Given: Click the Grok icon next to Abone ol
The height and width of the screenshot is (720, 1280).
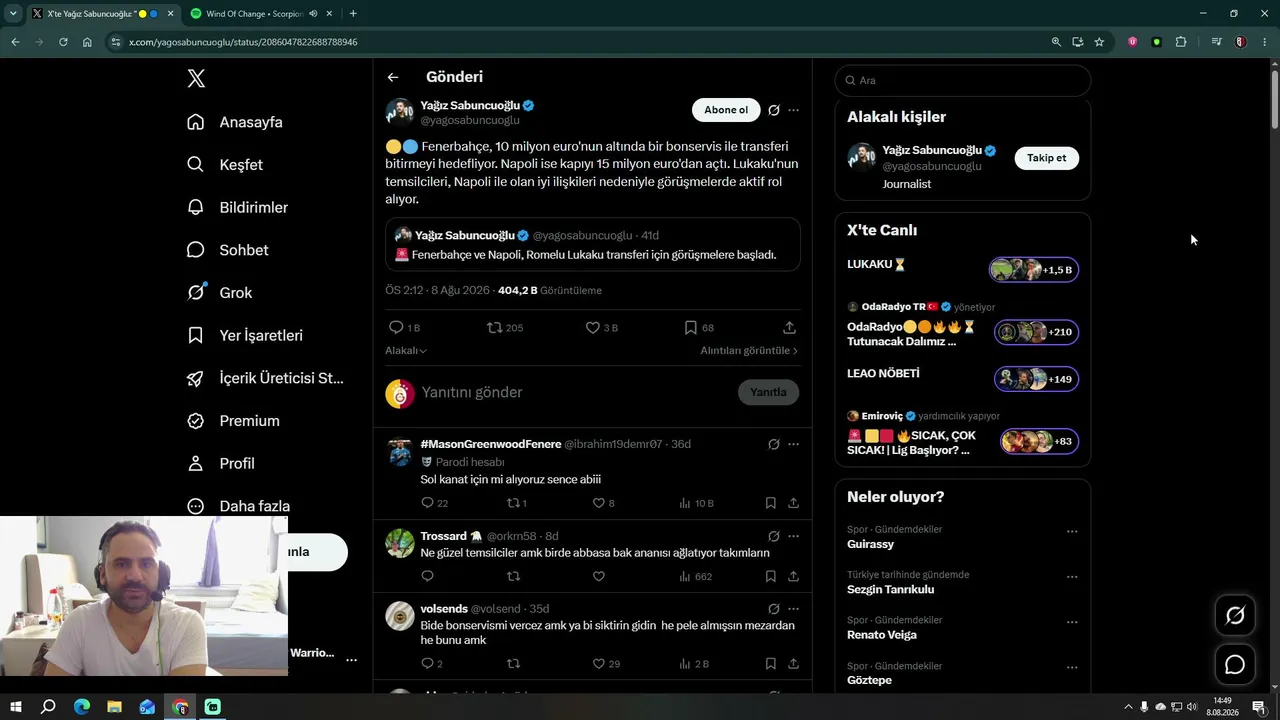Looking at the screenshot, I should [x=774, y=110].
